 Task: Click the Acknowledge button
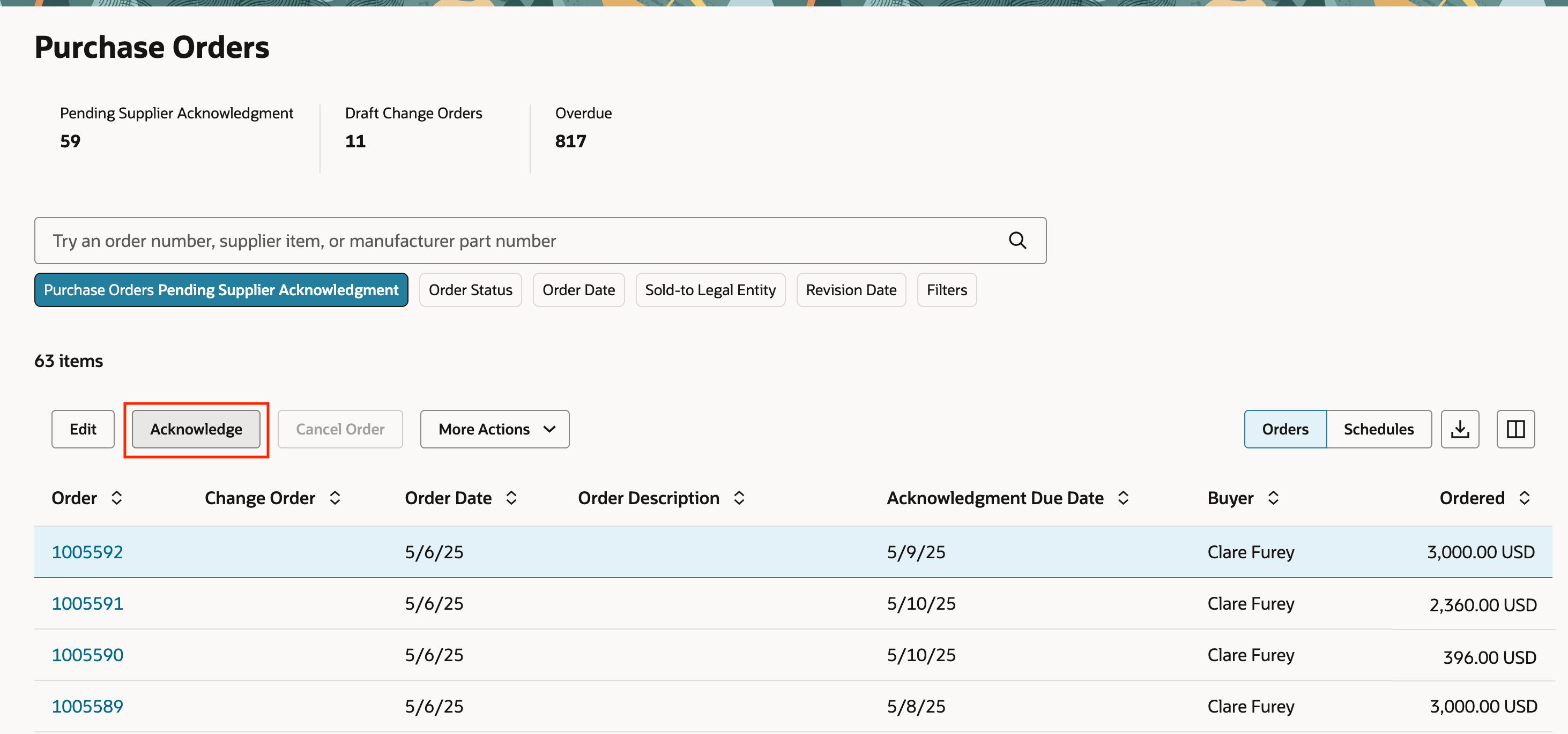[196, 429]
